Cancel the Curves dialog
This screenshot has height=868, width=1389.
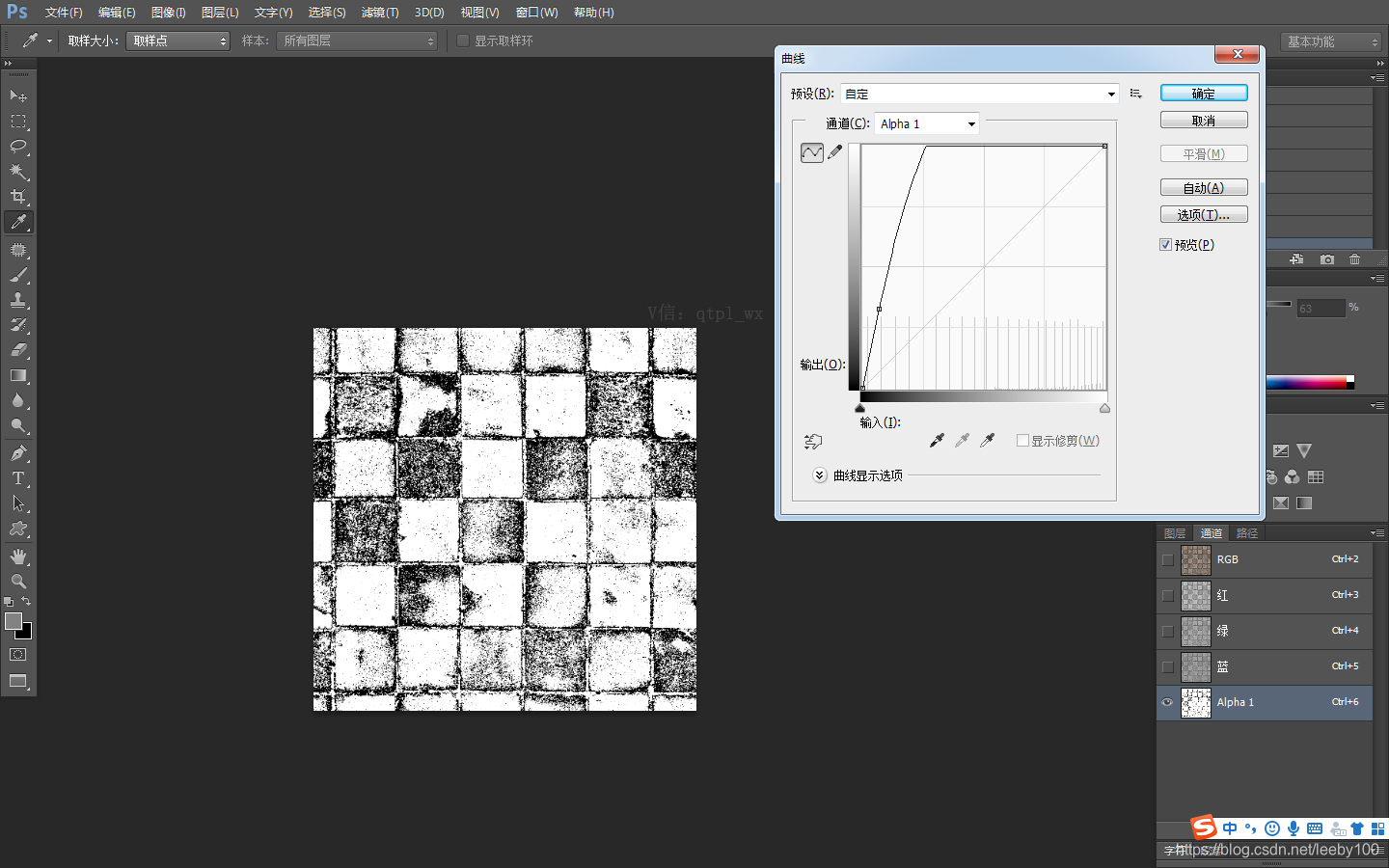point(1204,121)
